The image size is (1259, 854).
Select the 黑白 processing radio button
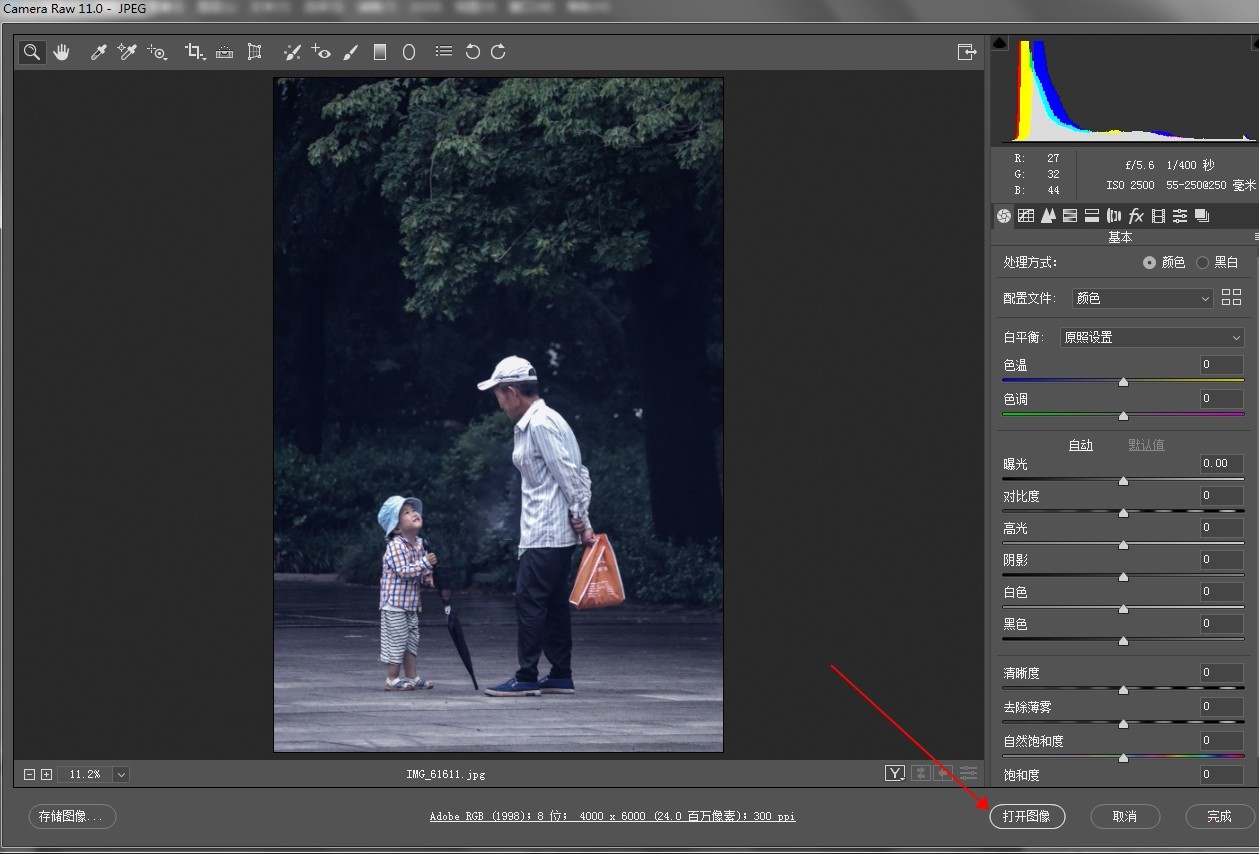click(x=1202, y=263)
